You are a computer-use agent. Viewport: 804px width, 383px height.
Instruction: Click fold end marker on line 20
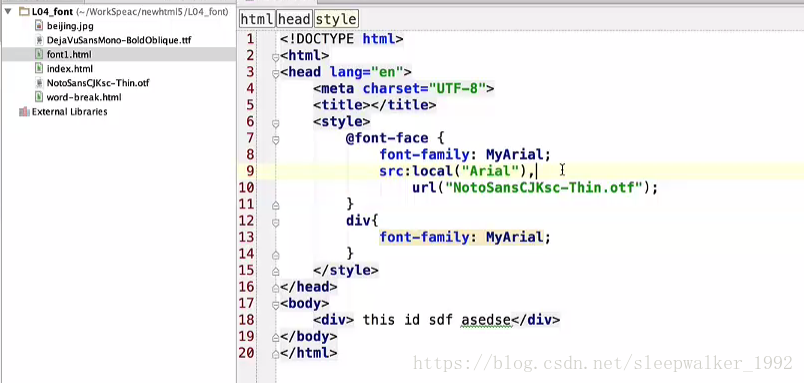click(275, 354)
